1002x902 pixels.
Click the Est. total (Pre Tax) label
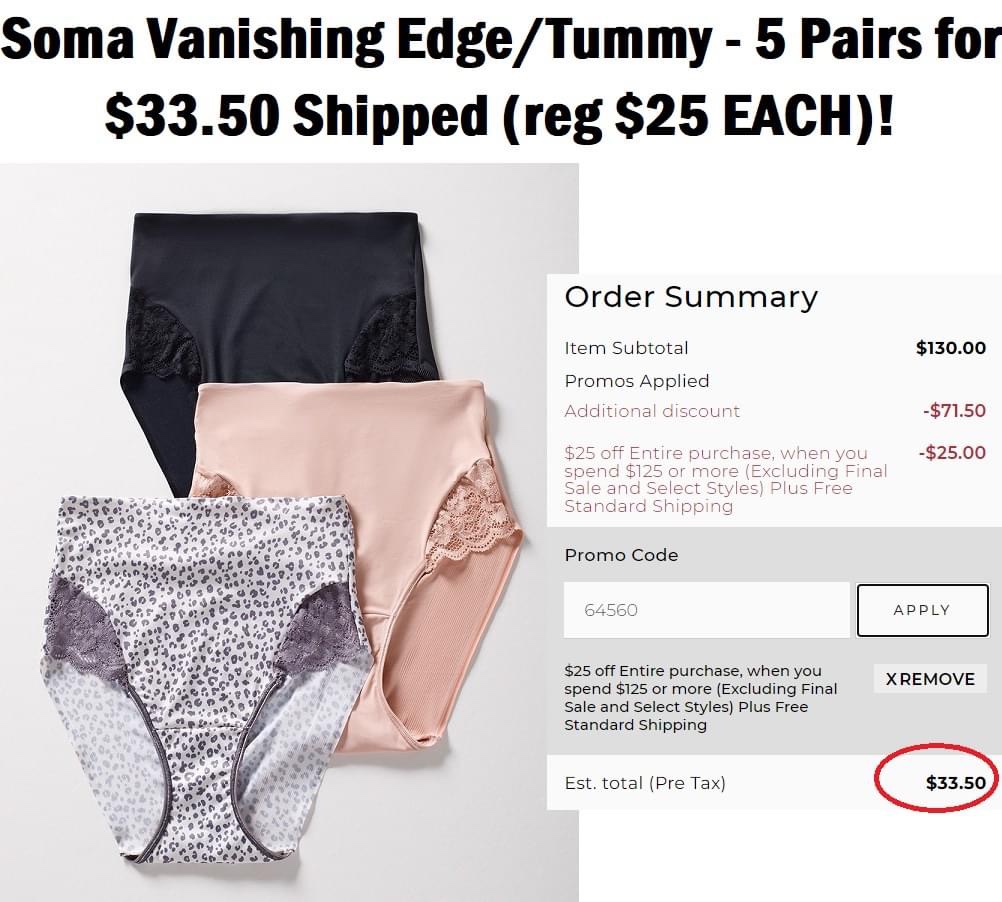point(645,783)
